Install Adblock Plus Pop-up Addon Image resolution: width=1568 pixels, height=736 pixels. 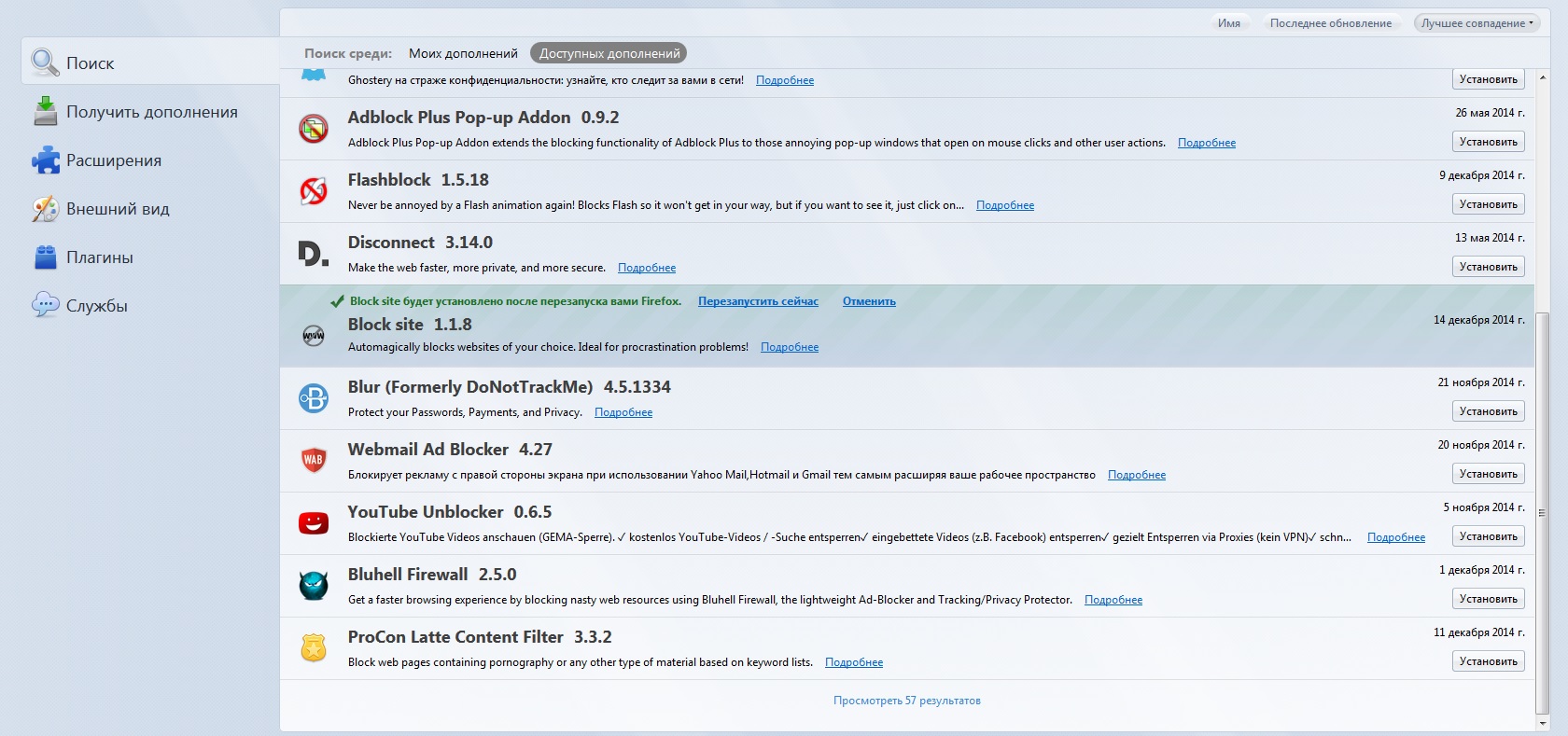[x=1489, y=142]
